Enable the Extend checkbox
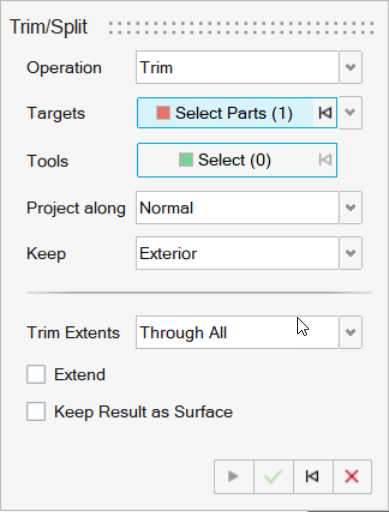389x512 pixels. tap(36, 374)
